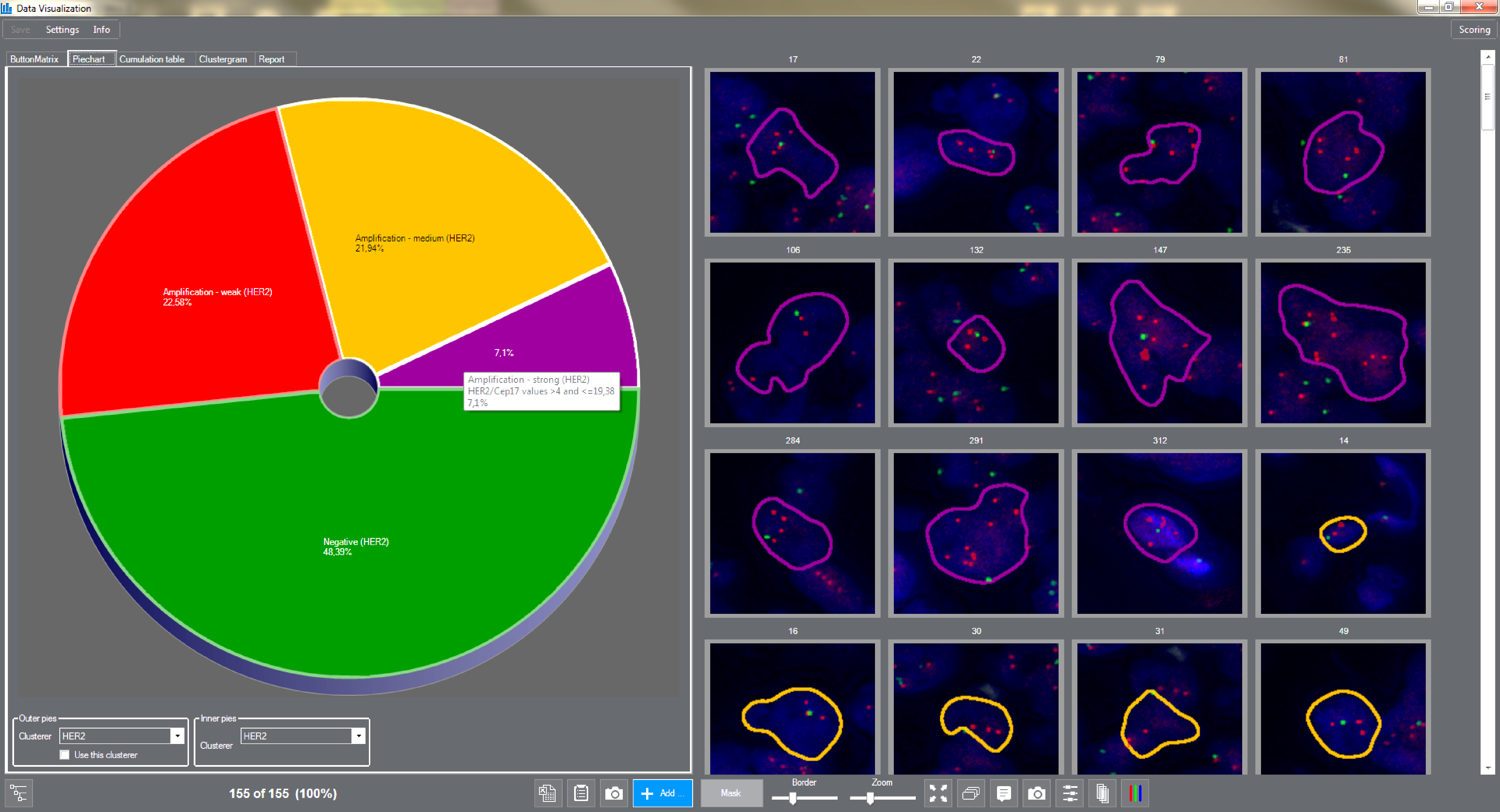Image resolution: width=1500 pixels, height=812 pixels.
Task: Click the stacked layers gallery icon
Action: [971, 793]
